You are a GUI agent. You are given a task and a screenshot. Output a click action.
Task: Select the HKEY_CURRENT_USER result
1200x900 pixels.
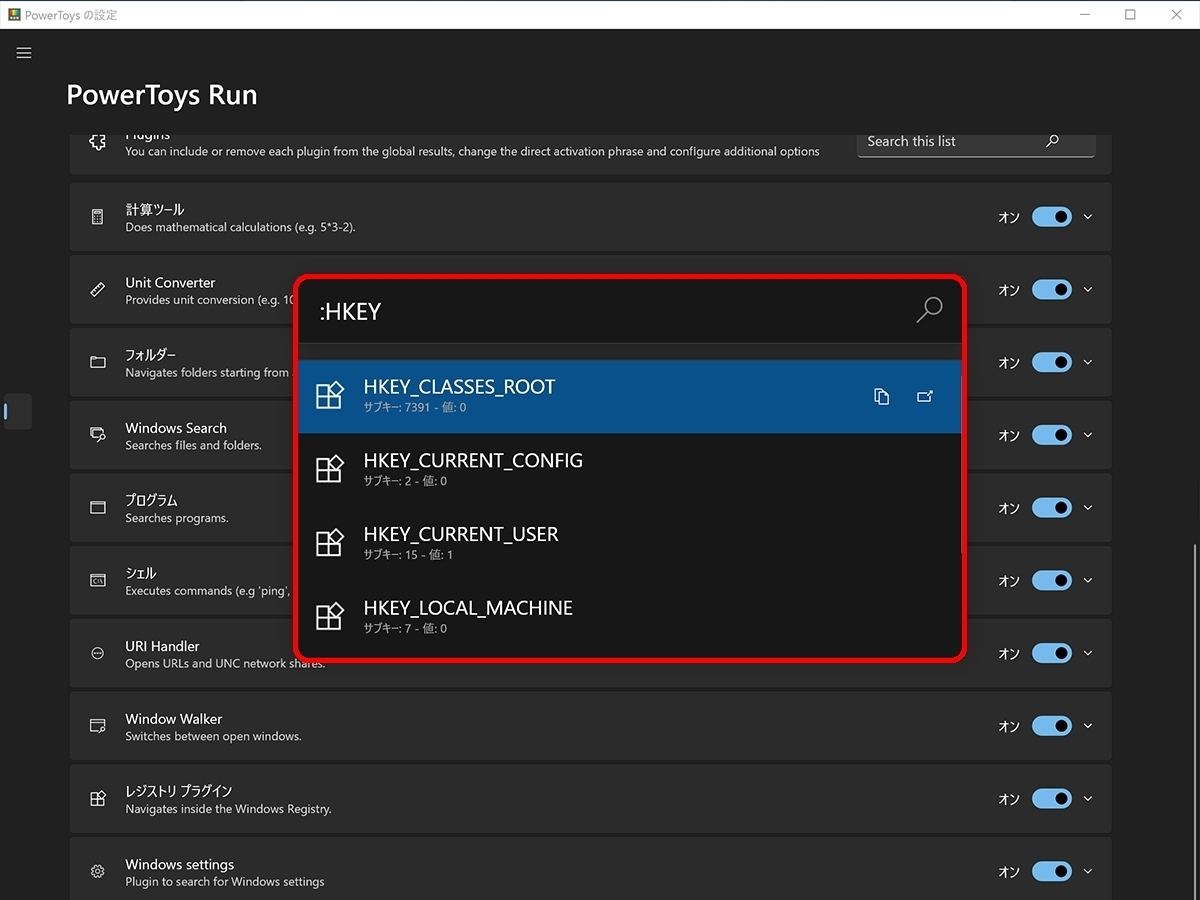coord(629,543)
